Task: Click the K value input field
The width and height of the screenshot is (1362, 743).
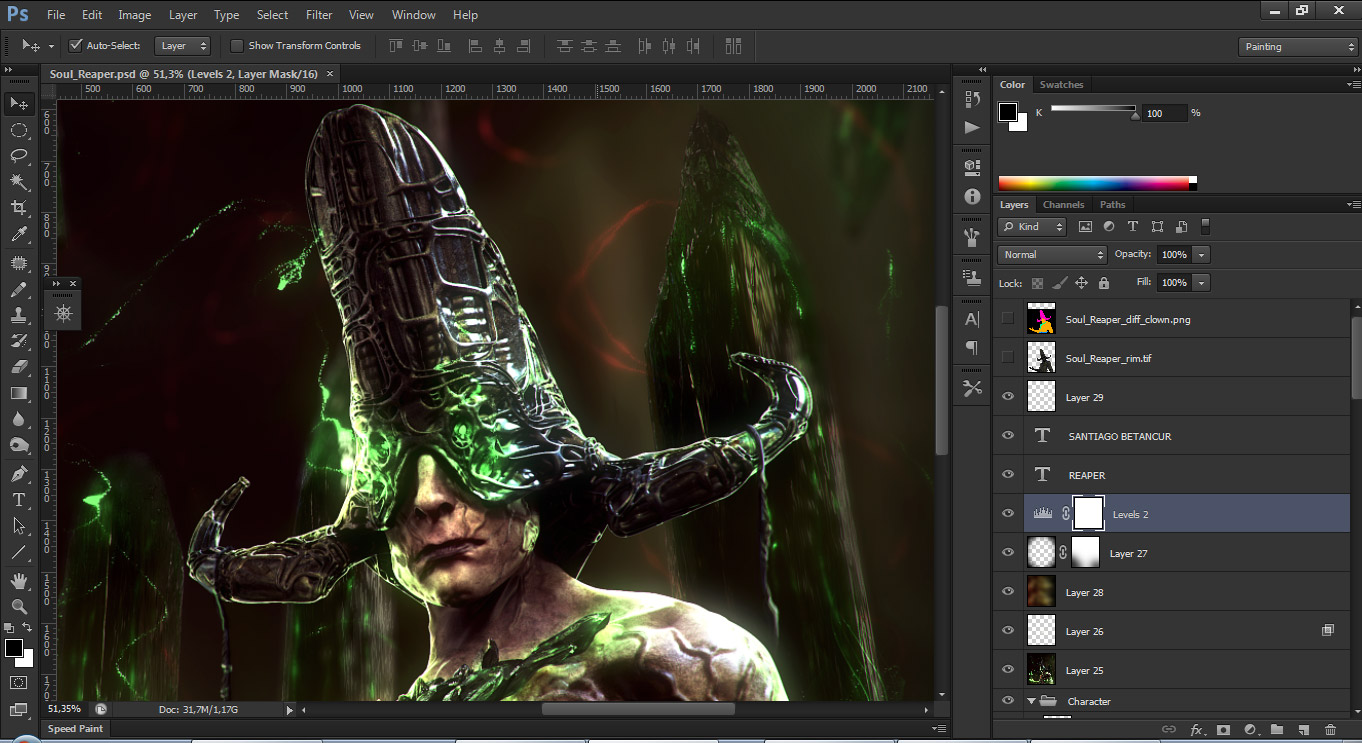Action: (1165, 113)
